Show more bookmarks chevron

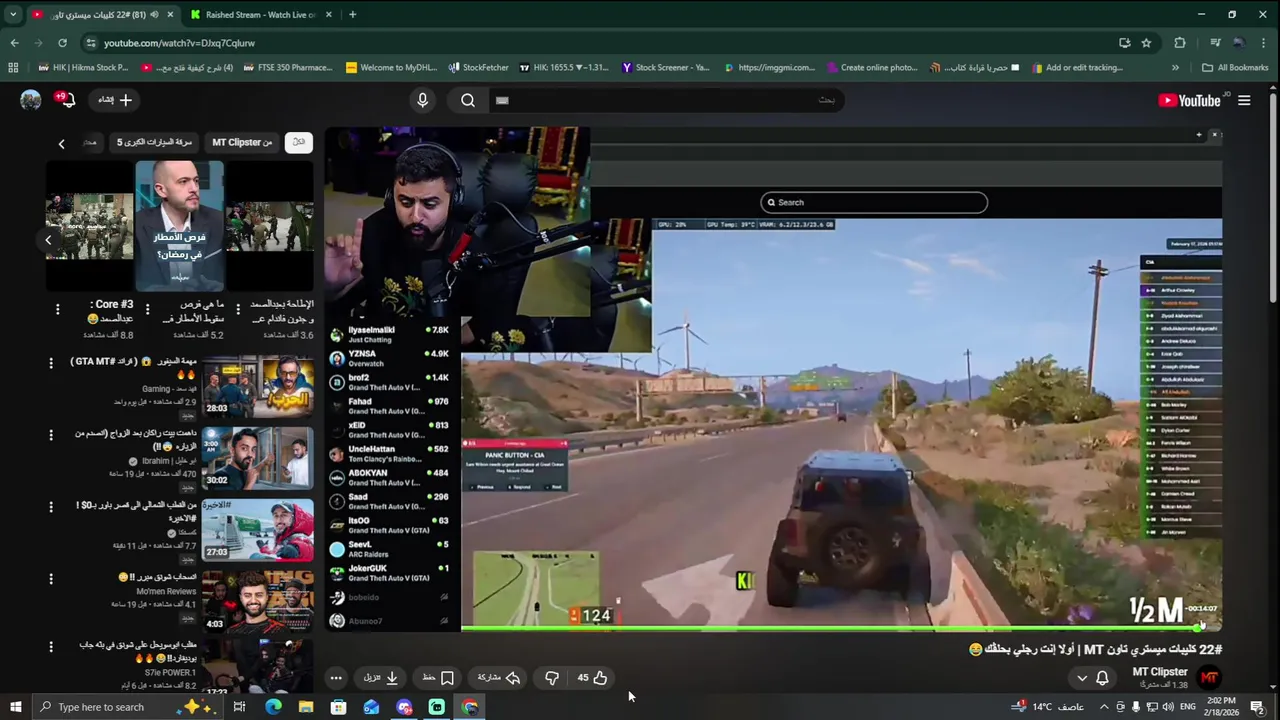pyautogui.click(x=1175, y=68)
